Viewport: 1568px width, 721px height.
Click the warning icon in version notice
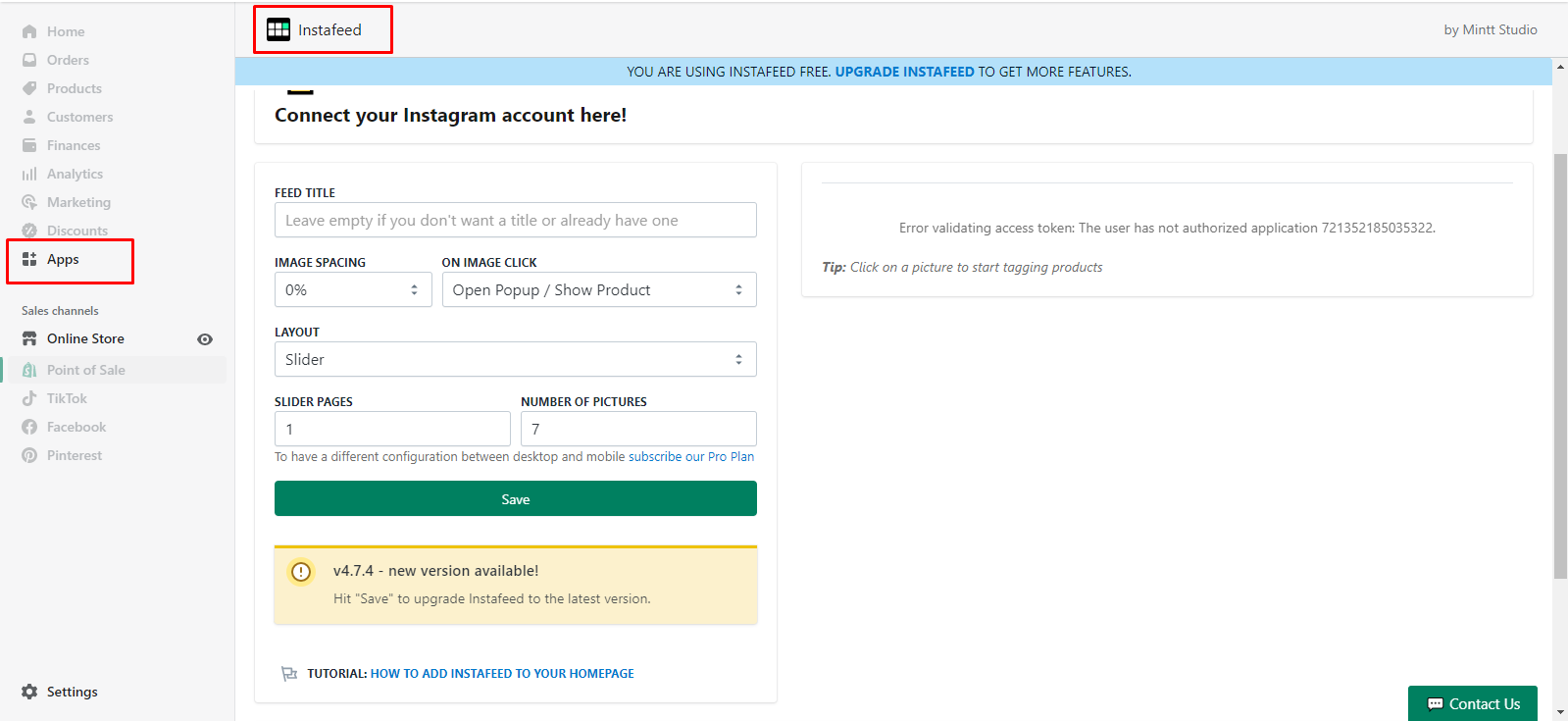(x=301, y=571)
